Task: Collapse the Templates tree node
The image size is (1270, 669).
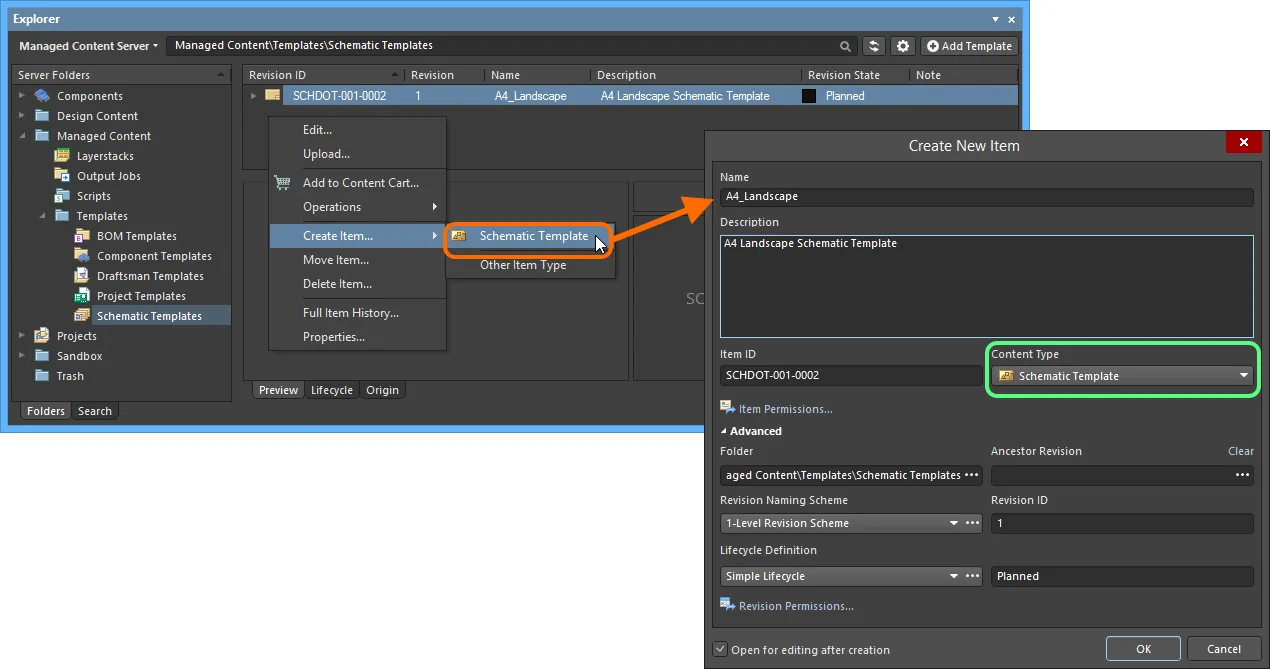Action: (x=42, y=216)
